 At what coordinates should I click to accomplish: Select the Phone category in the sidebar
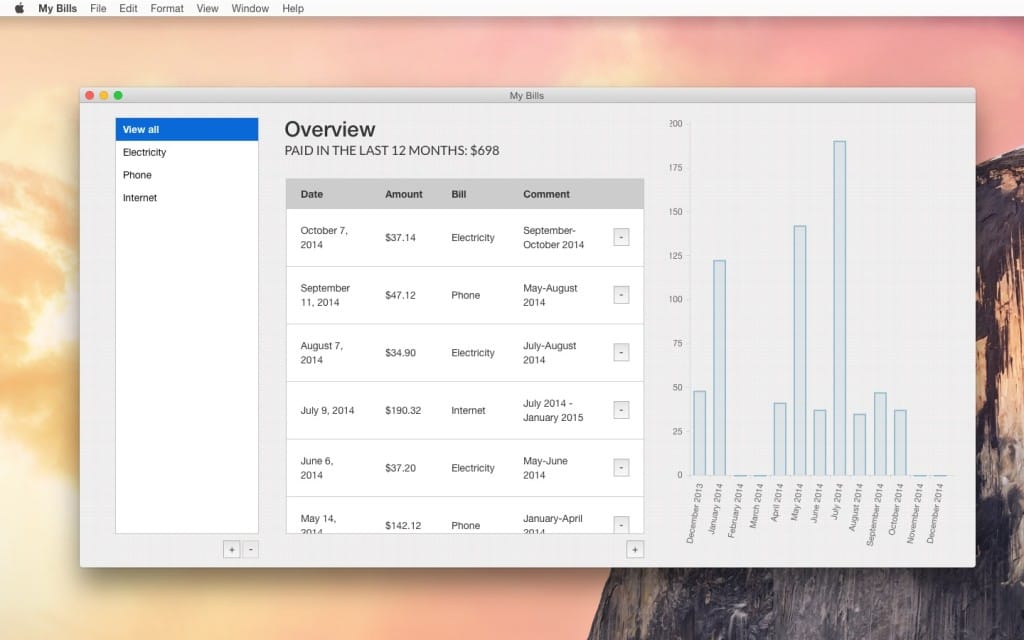187,175
